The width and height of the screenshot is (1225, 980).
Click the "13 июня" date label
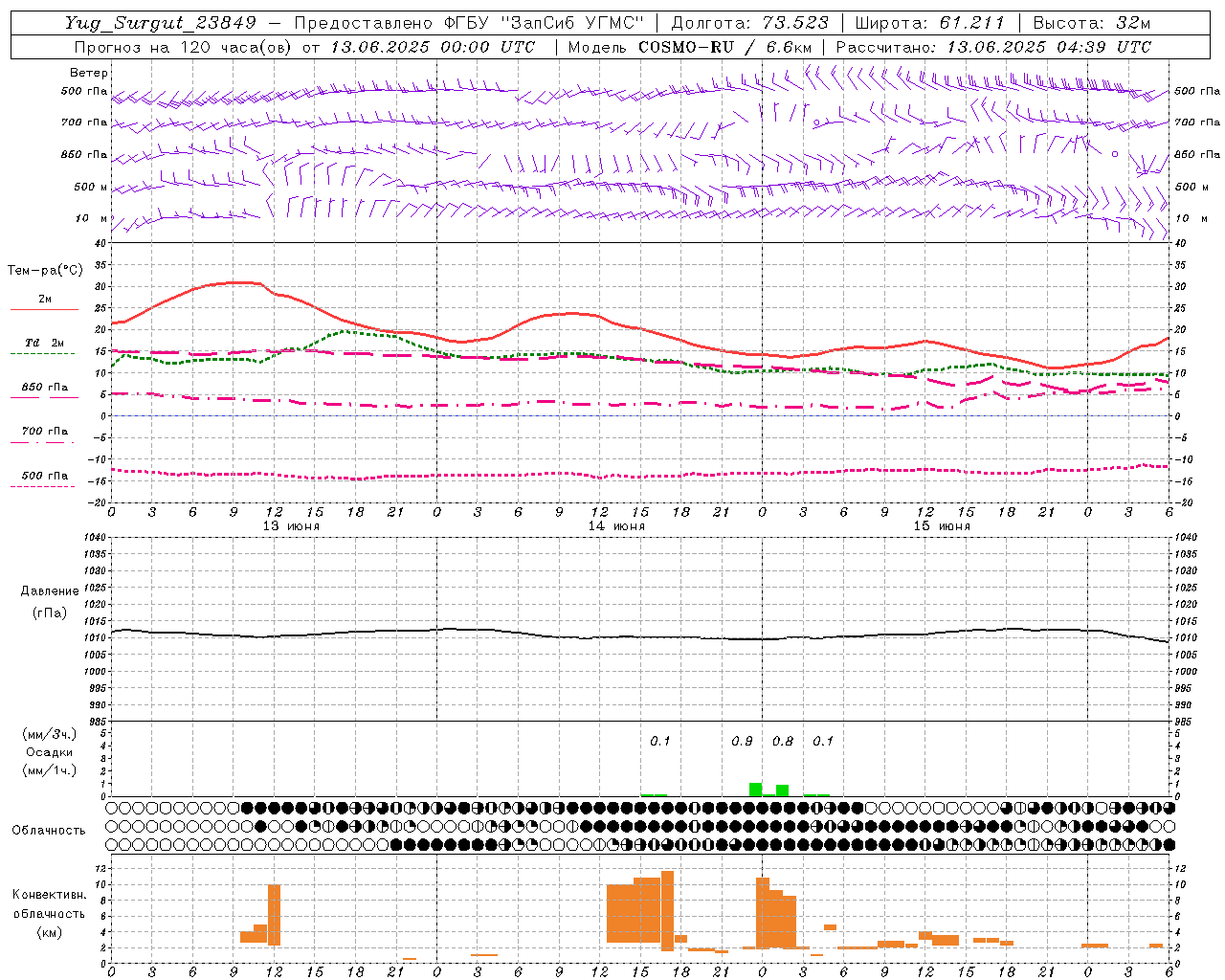[291, 526]
